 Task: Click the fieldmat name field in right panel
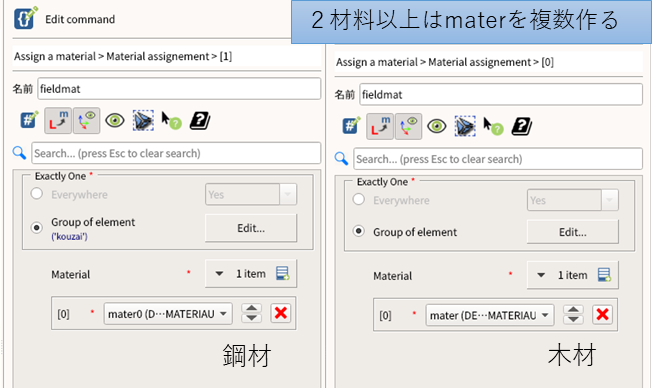[501, 94]
